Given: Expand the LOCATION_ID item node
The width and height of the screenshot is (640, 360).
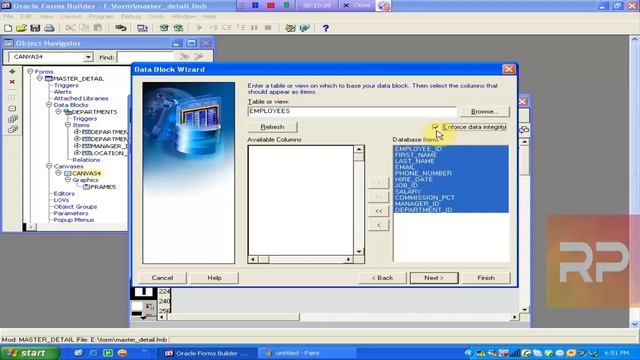Looking at the screenshot, I should tap(77, 153).
